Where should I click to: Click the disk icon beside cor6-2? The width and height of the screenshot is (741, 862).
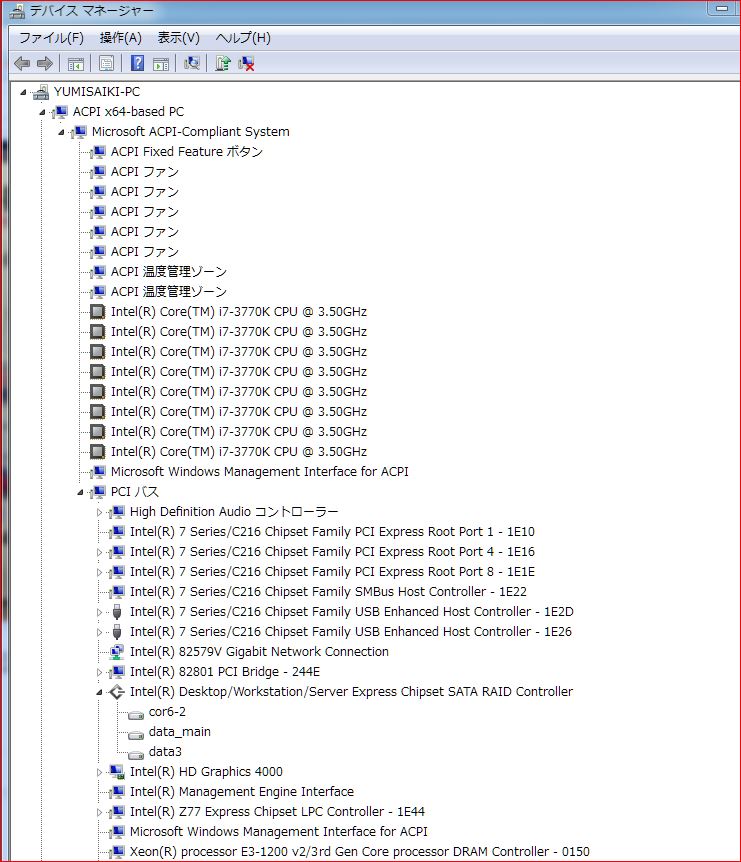pos(136,715)
